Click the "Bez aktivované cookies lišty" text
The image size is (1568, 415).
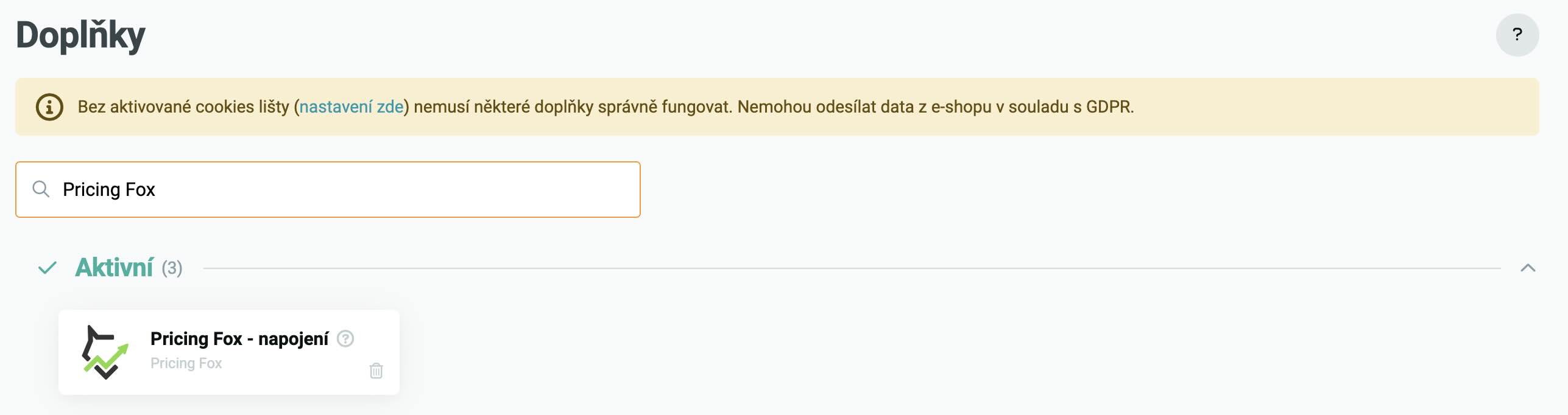point(183,107)
